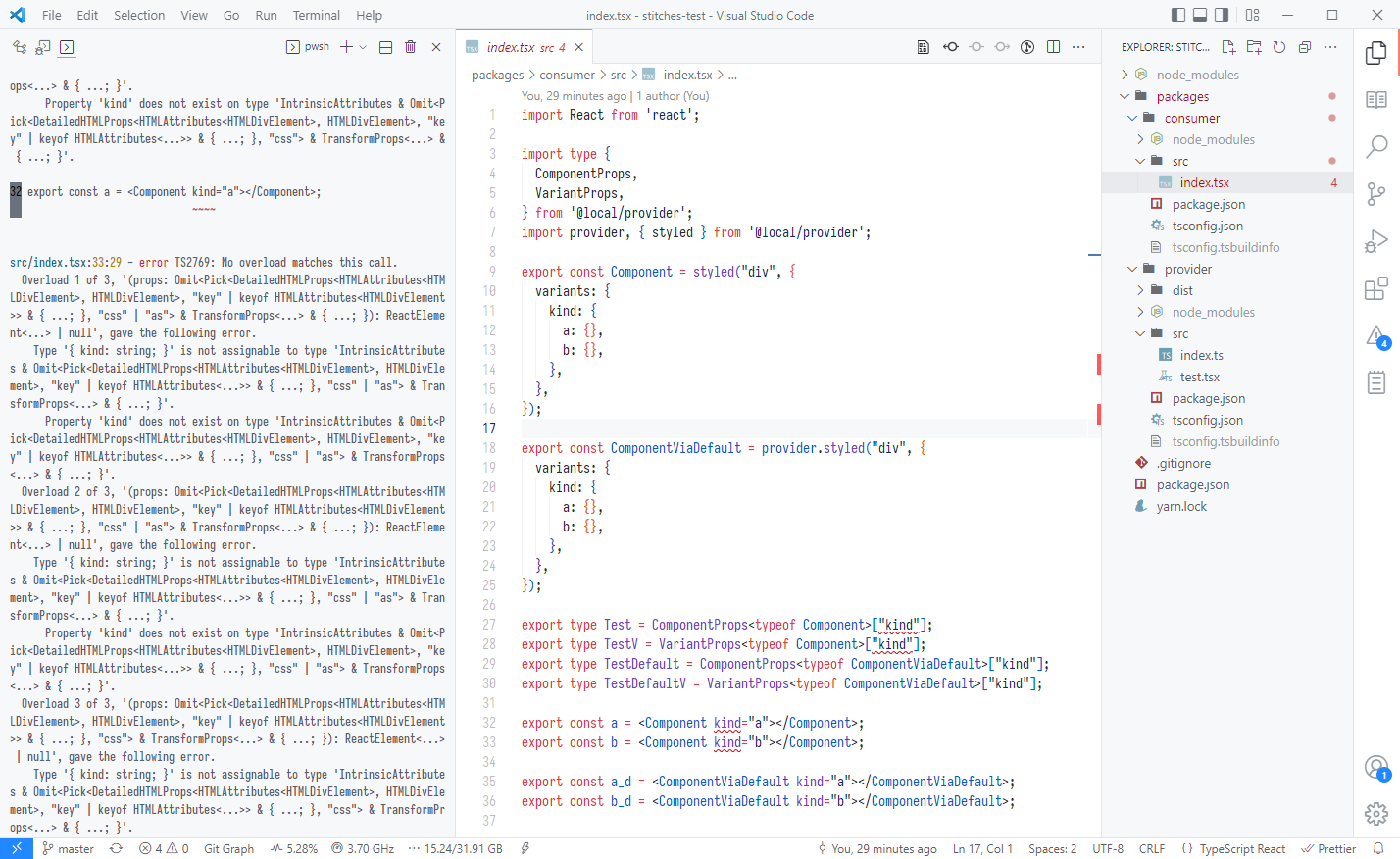Open the Run menu
The height and width of the screenshot is (859, 1400).
click(x=266, y=15)
